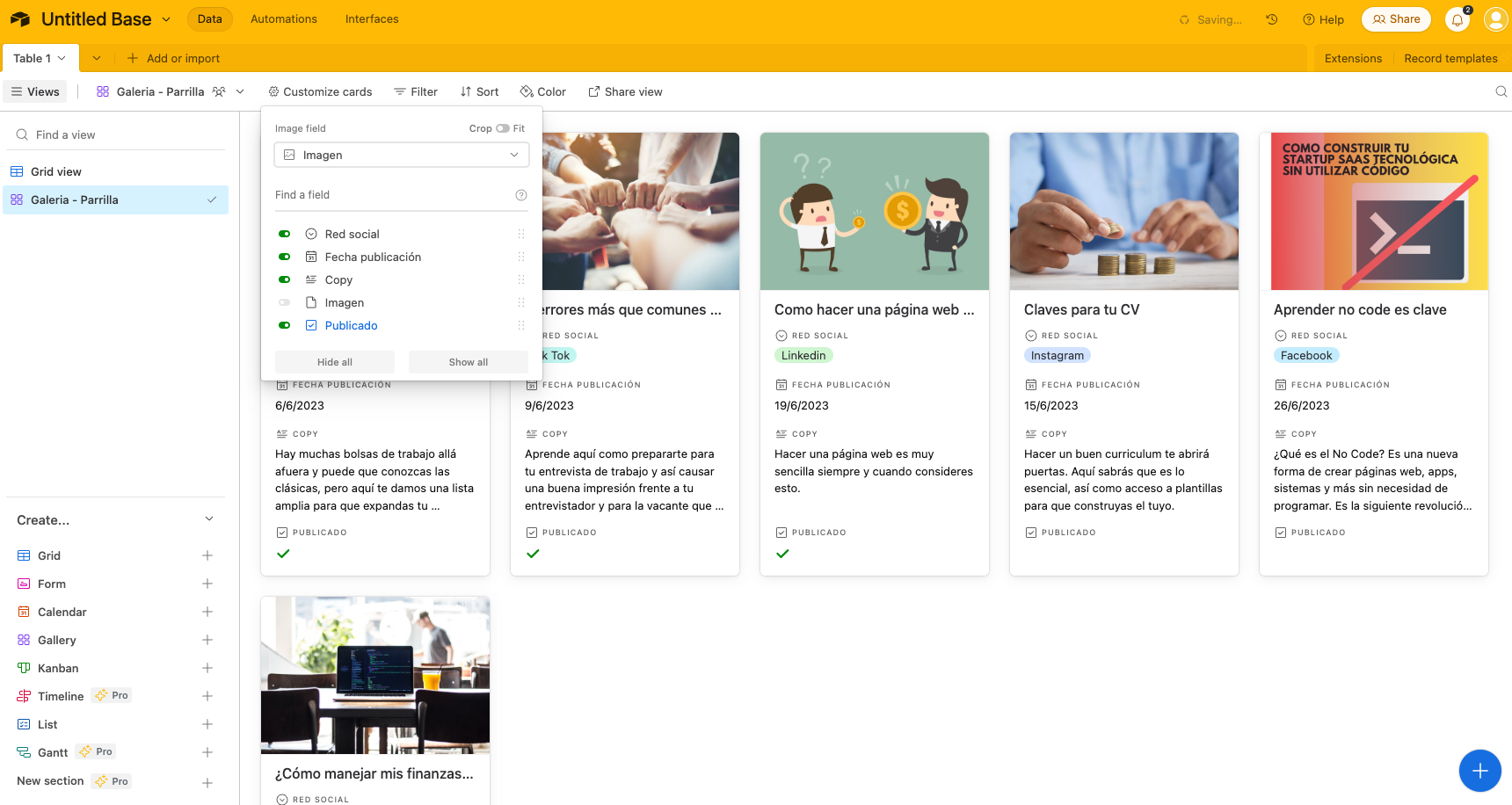Click the search magnifier icon in the view bar
The width and height of the screenshot is (1512, 805).
(x=1501, y=91)
